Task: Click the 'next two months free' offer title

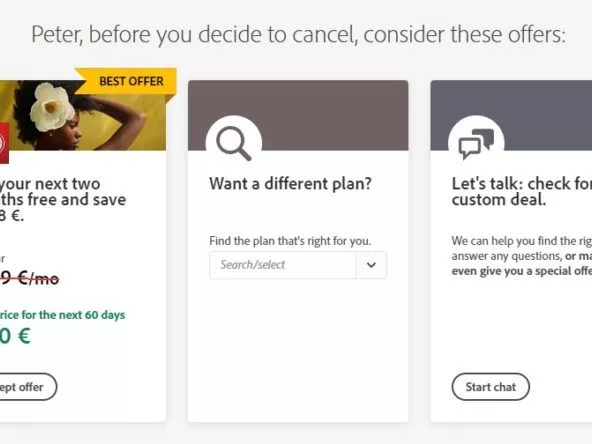Action: [x=63, y=199]
